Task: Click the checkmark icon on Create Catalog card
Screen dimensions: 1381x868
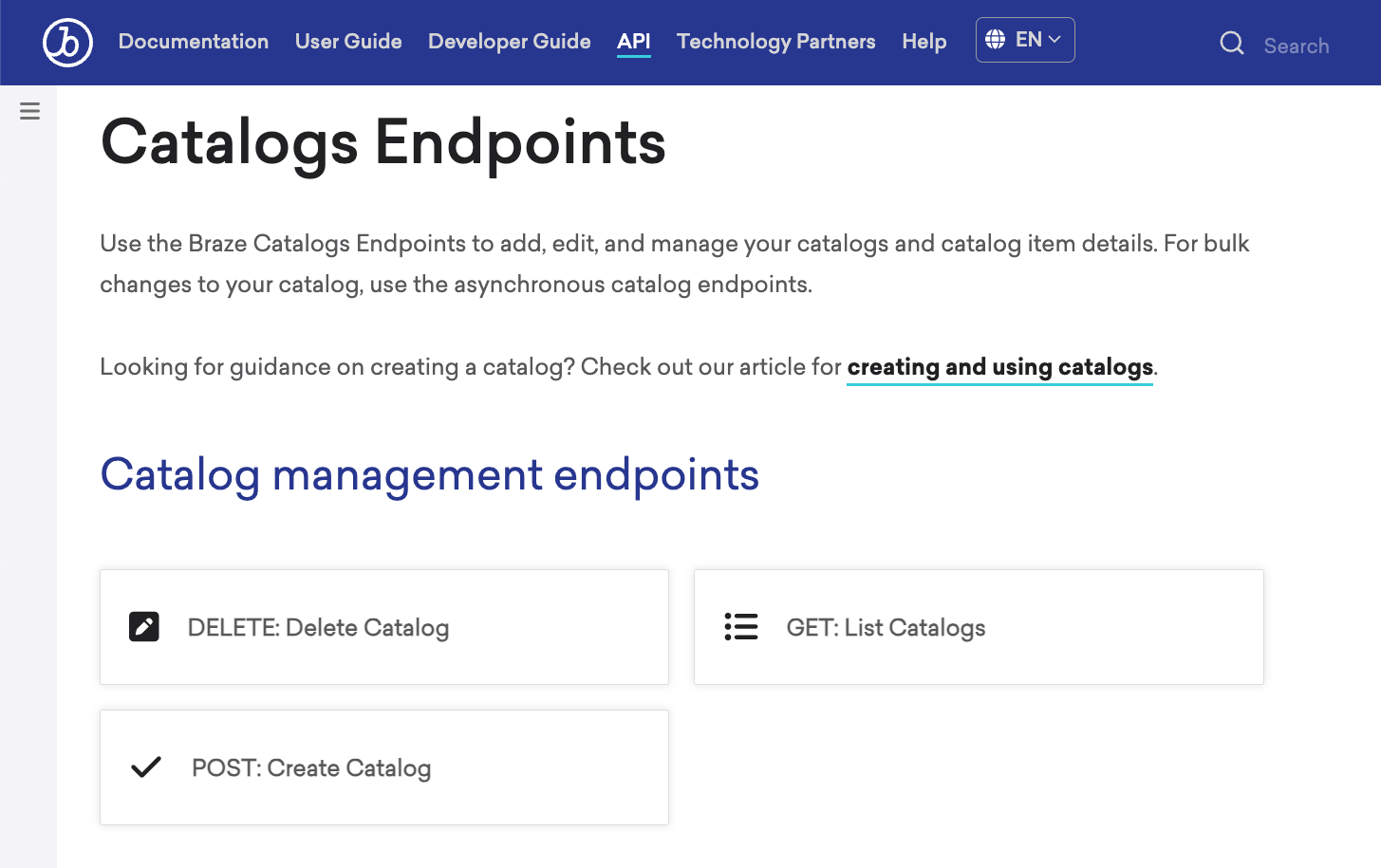Action: pos(146,766)
